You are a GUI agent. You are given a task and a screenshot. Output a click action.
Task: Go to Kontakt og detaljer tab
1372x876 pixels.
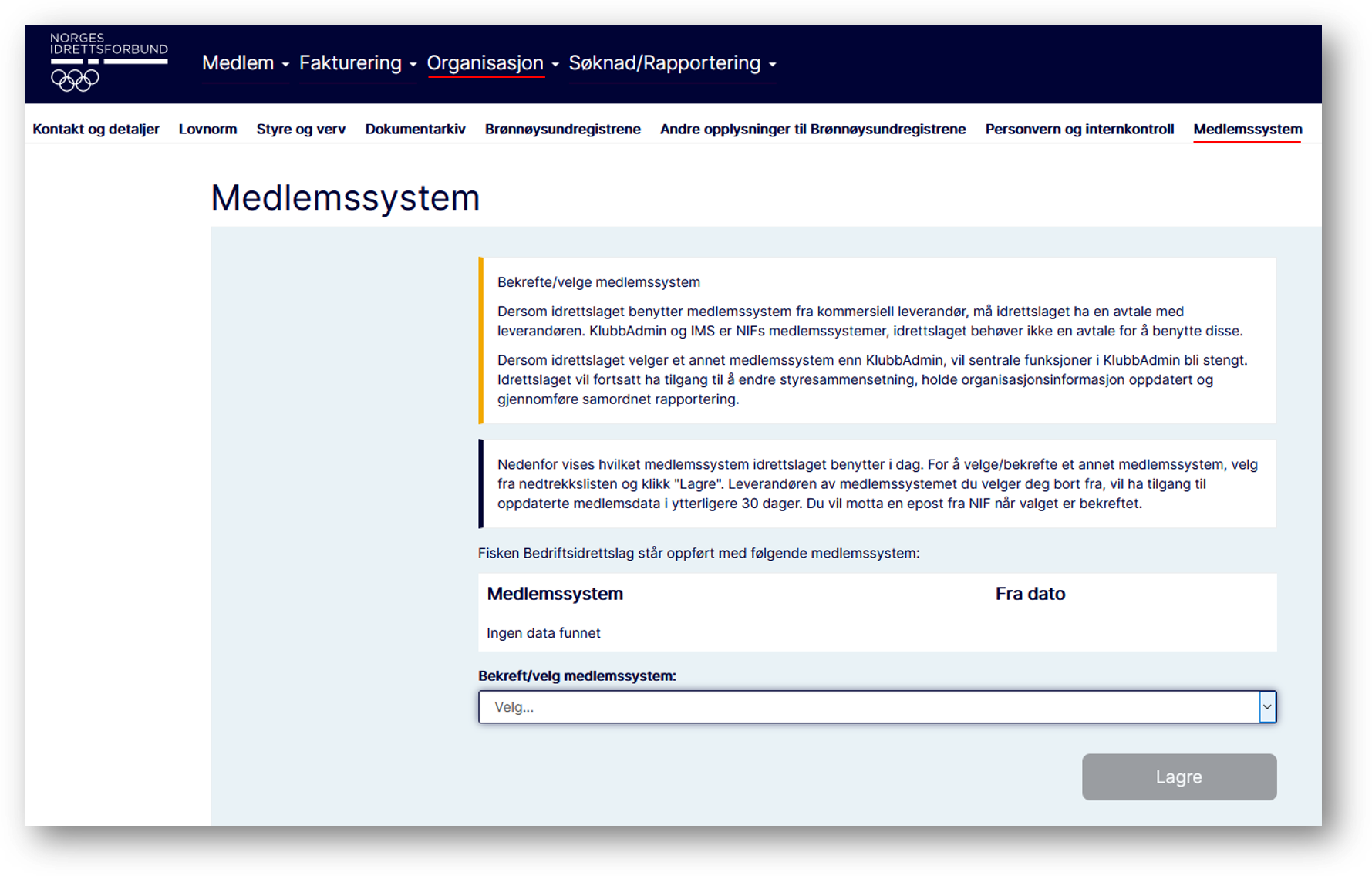point(96,129)
